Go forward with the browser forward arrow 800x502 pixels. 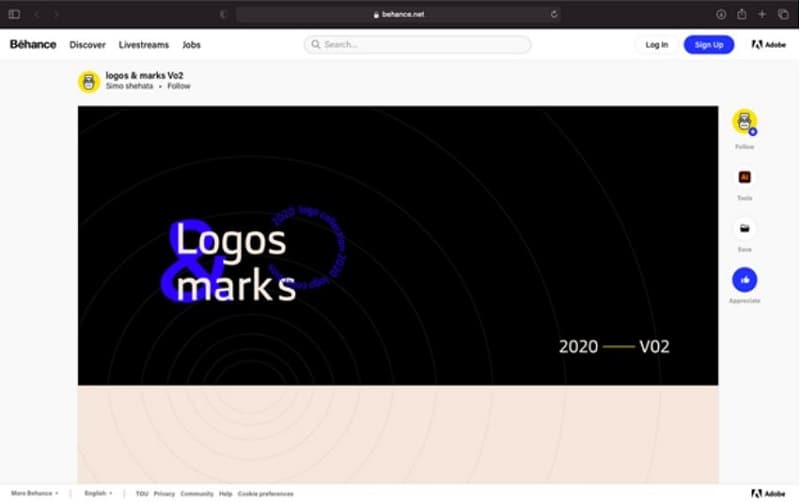point(56,14)
